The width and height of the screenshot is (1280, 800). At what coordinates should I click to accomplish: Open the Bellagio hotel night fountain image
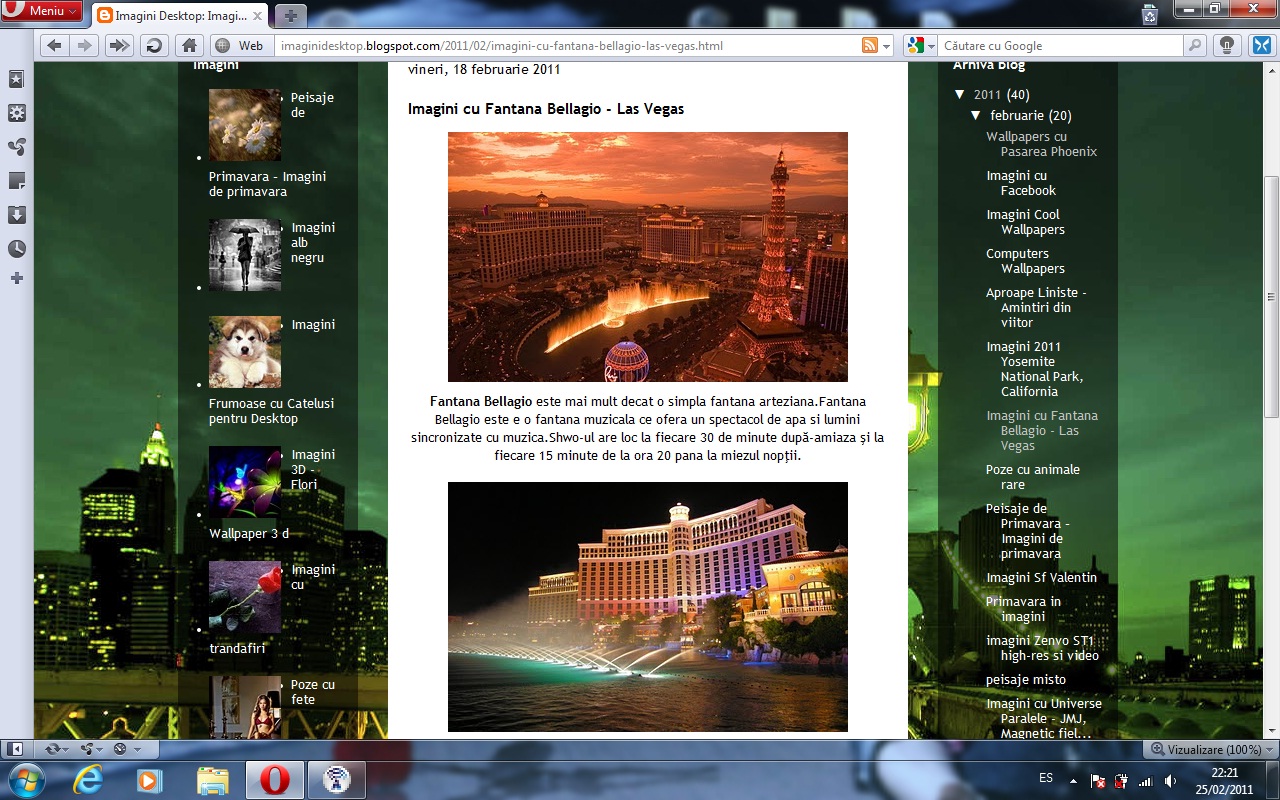point(648,607)
